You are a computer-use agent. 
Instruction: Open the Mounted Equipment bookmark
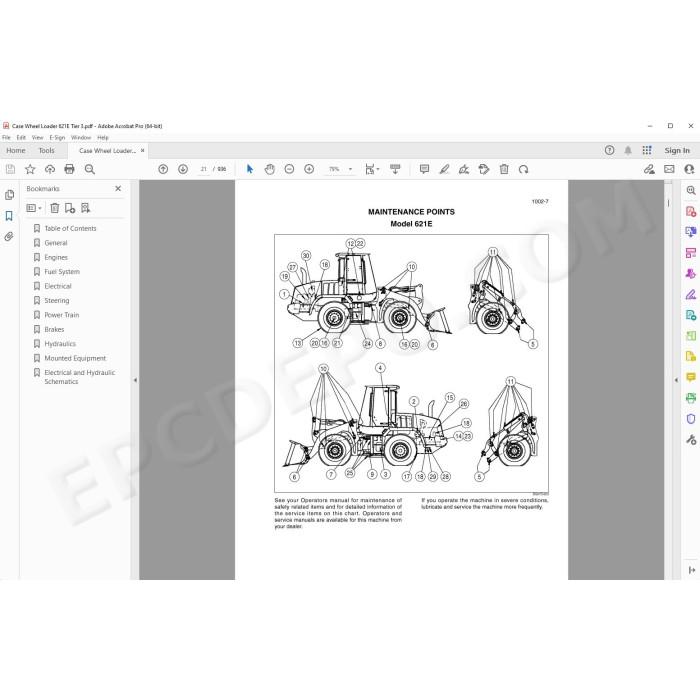(x=75, y=358)
